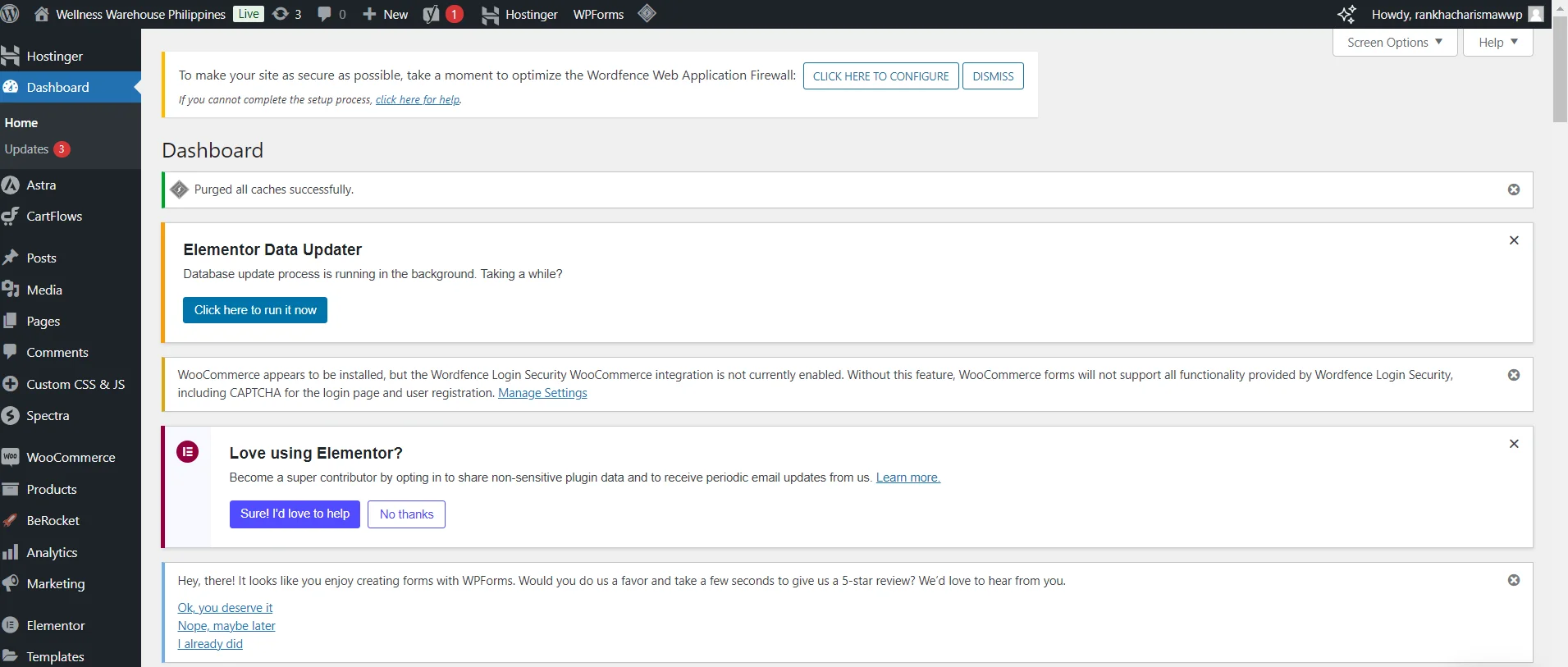Click the Elementor logo in the contributor notice
The width and height of the screenshot is (1568, 667).
[x=187, y=451]
